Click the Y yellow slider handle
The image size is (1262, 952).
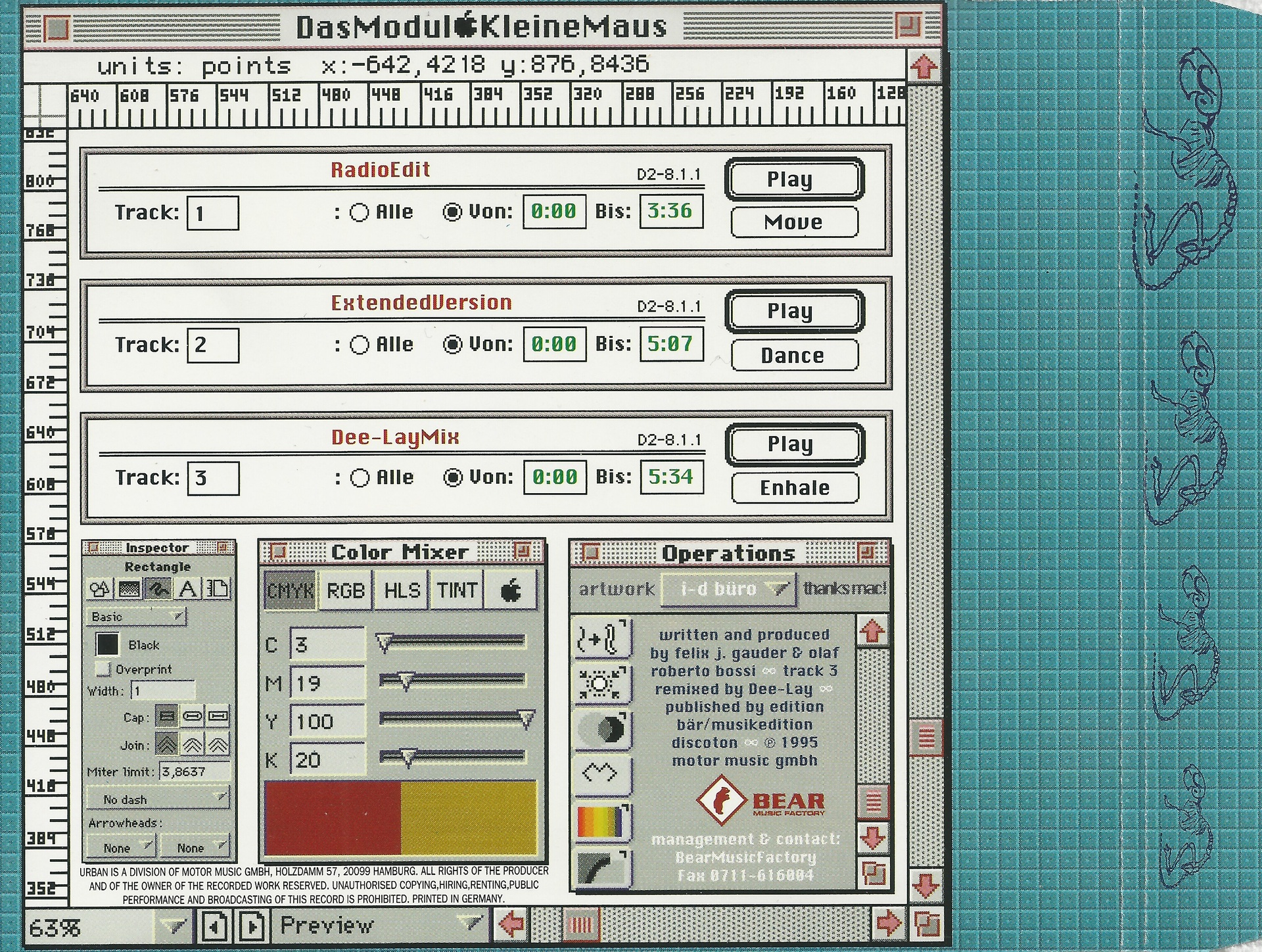pos(526,719)
